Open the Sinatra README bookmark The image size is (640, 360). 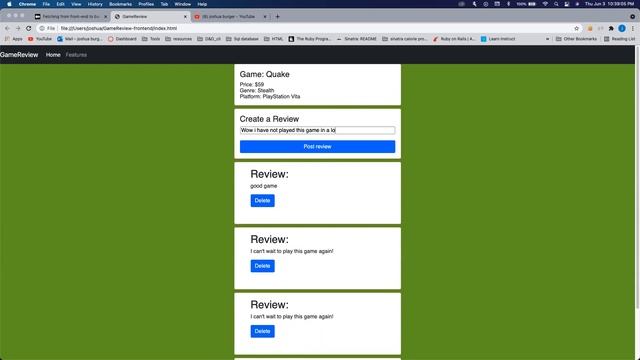point(356,39)
